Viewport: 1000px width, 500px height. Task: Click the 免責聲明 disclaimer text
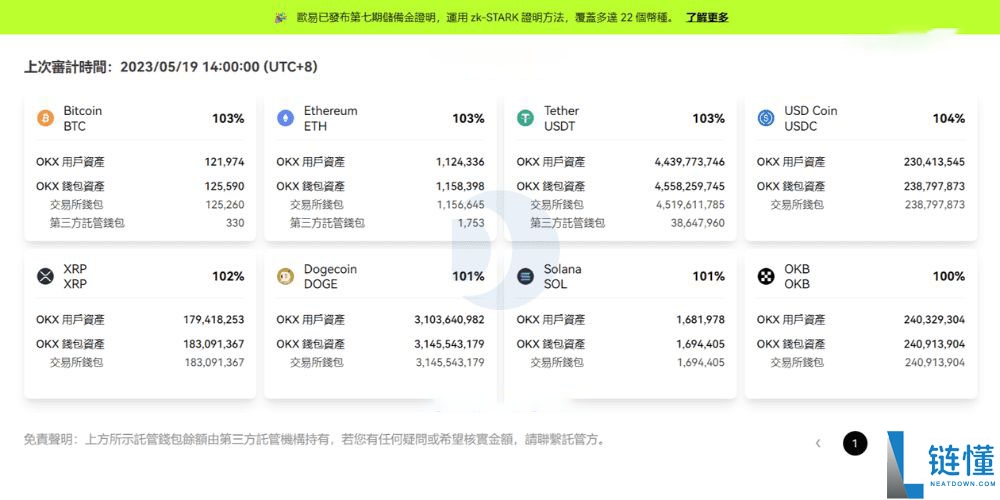point(314,439)
